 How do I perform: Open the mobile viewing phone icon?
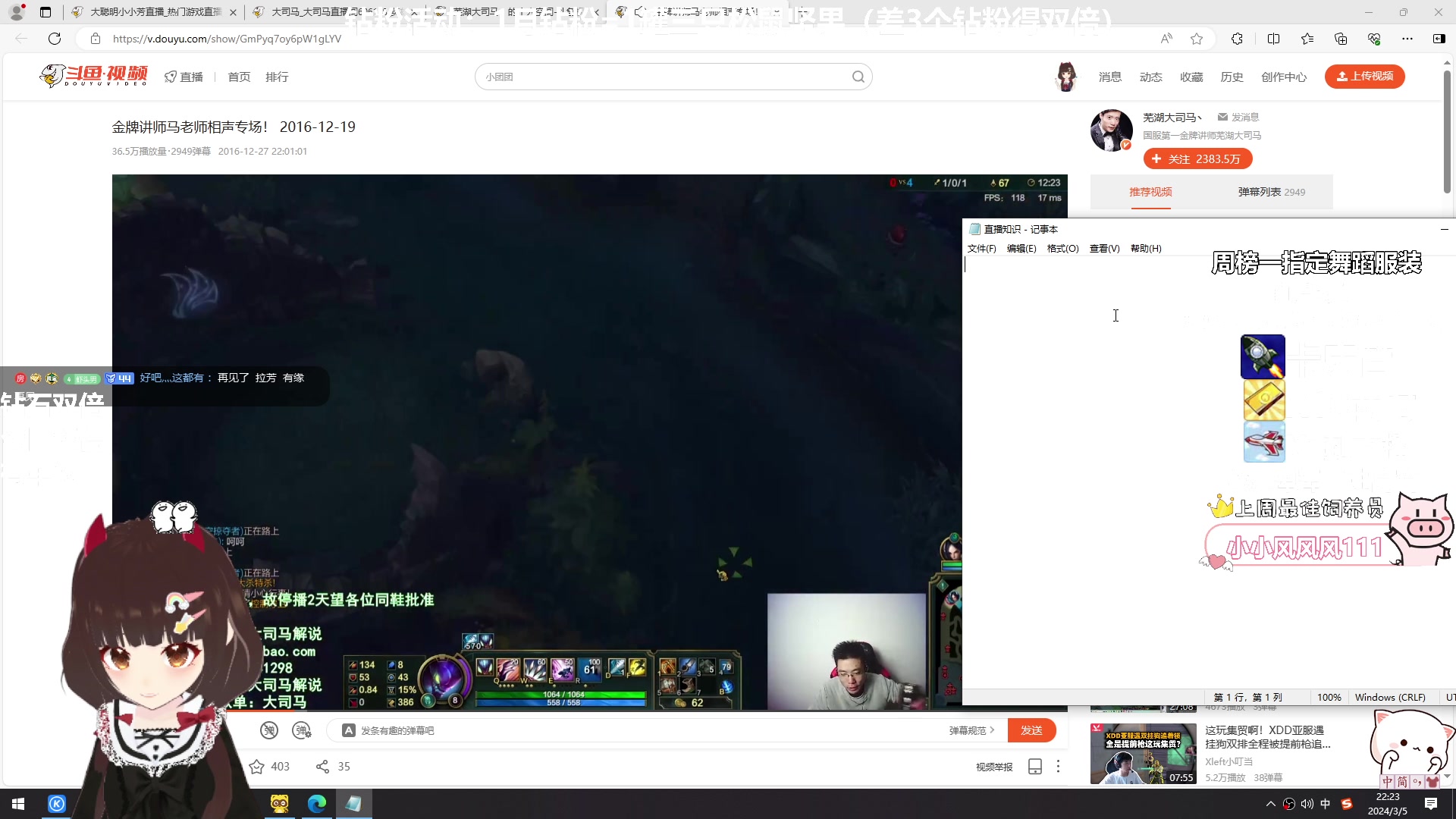(x=1035, y=767)
